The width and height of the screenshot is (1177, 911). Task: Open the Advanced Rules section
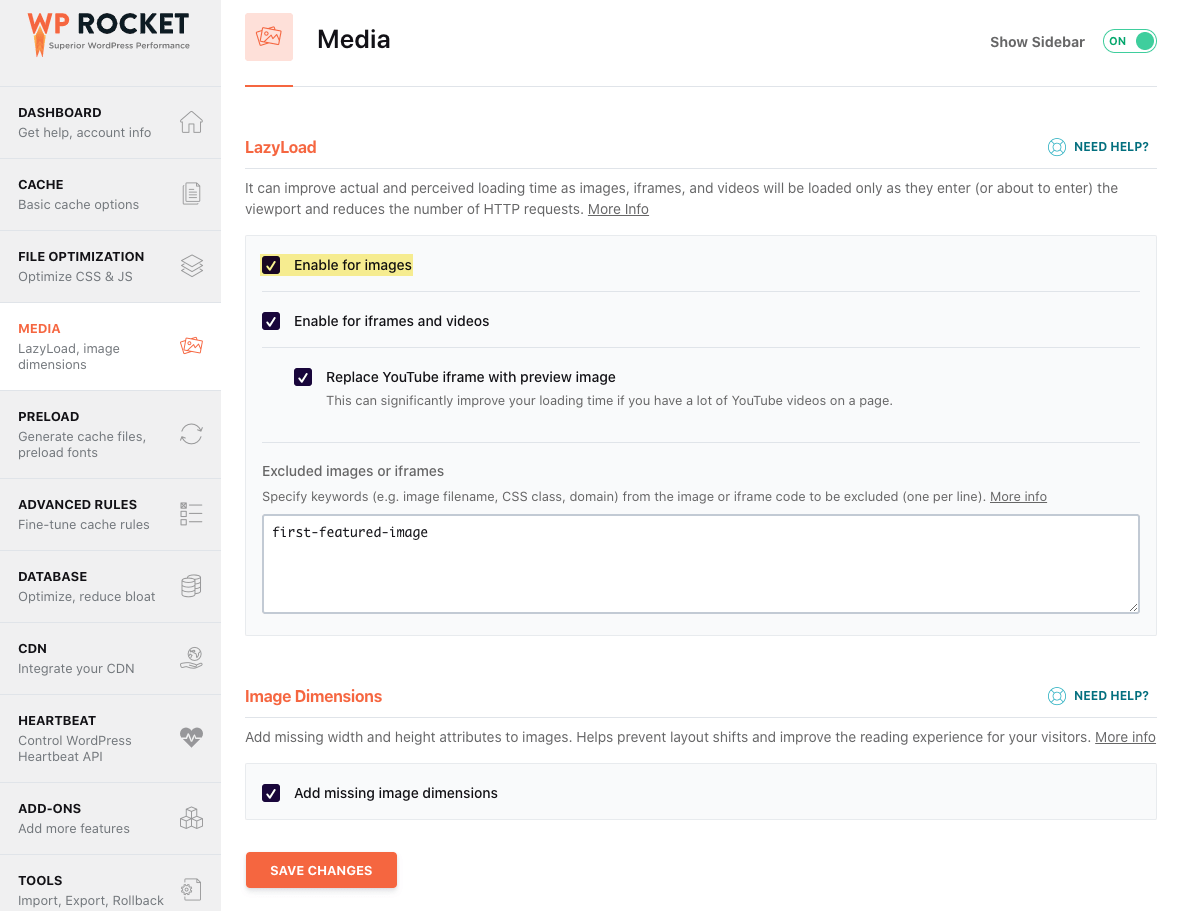pyautogui.click(x=110, y=513)
